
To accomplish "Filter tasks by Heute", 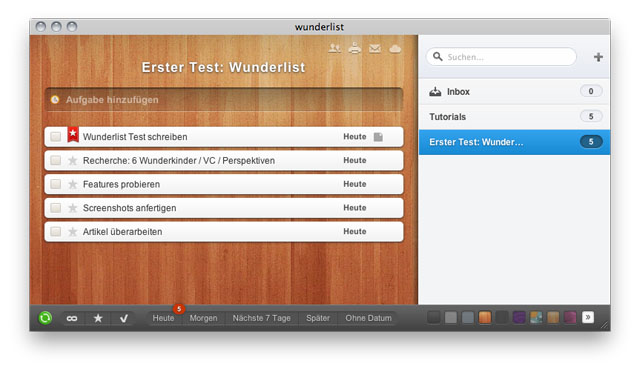I will [x=163, y=318].
